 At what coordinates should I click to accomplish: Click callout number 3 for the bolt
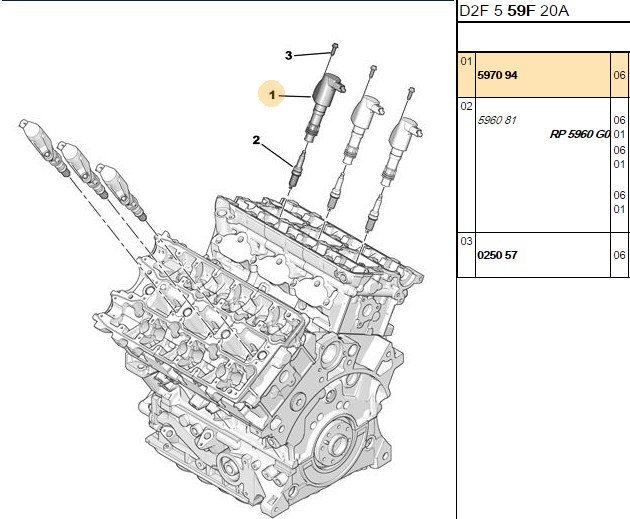288,55
